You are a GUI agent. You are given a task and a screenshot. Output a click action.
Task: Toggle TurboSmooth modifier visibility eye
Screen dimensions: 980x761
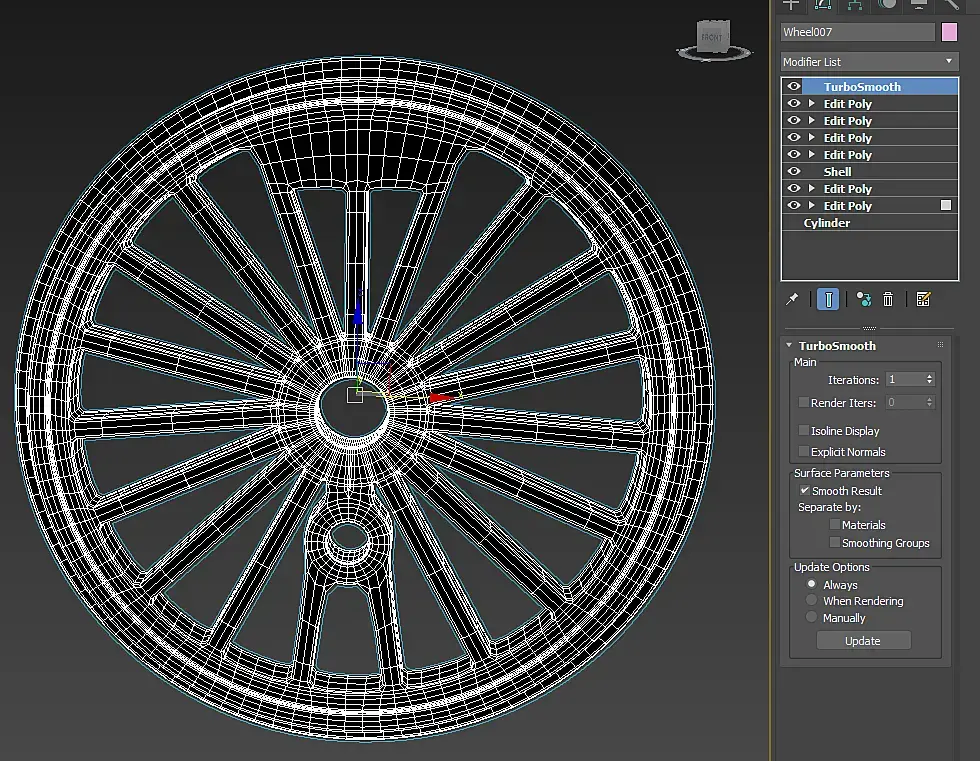794,87
